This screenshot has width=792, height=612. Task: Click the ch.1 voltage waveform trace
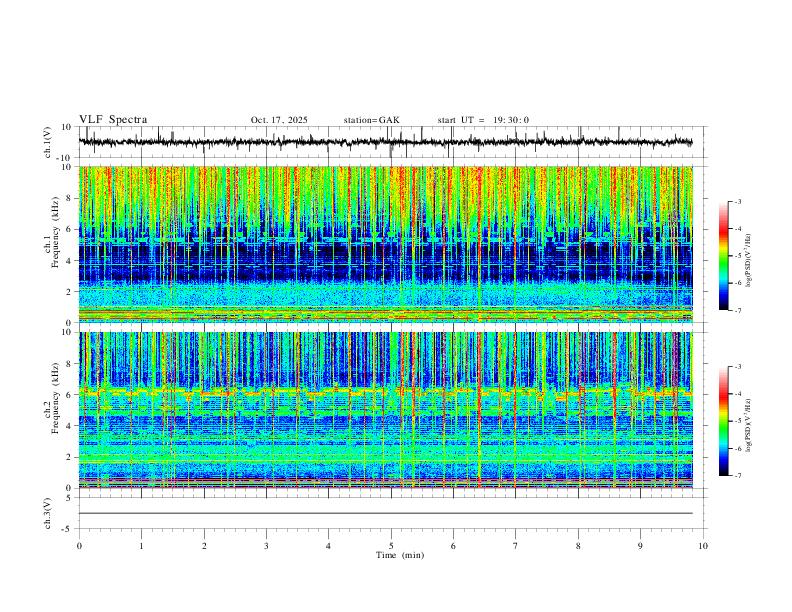click(x=385, y=142)
